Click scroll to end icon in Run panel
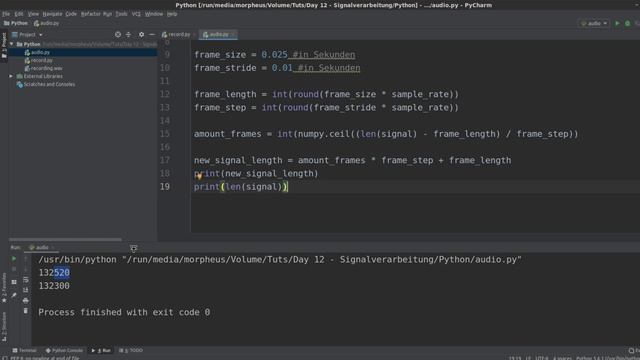The image size is (640, 360). click(26, 290)
